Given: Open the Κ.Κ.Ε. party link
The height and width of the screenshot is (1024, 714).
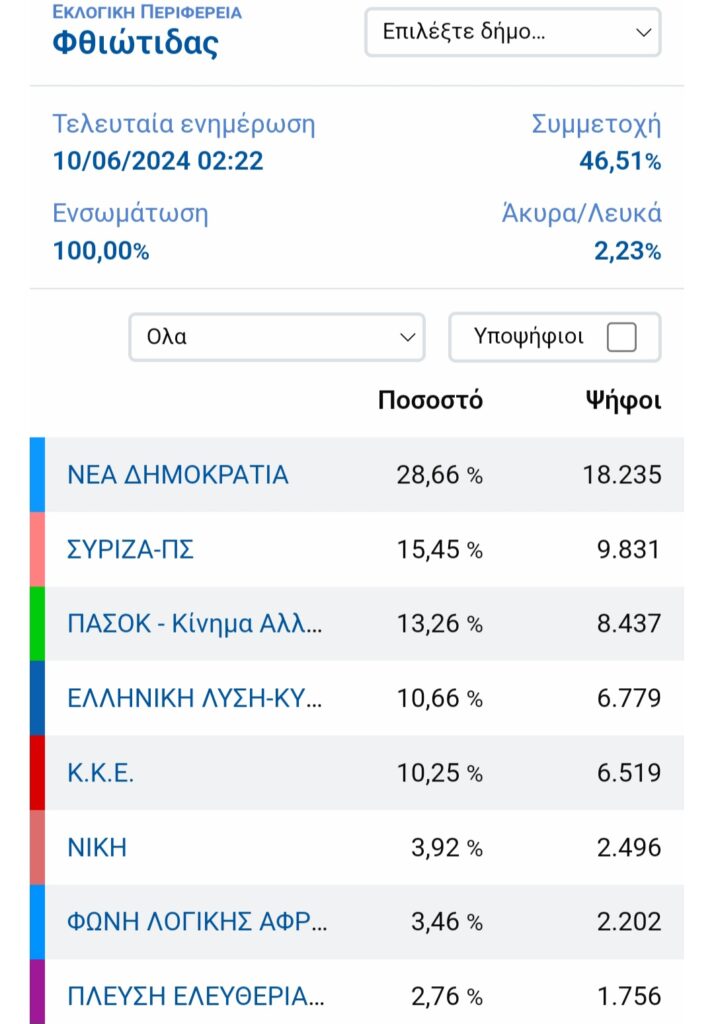Looking at the screenshot, I should [101, 773].
